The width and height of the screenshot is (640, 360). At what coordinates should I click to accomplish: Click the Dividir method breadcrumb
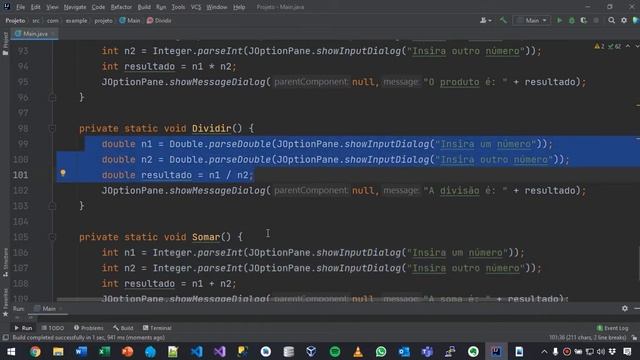(159, 20)
